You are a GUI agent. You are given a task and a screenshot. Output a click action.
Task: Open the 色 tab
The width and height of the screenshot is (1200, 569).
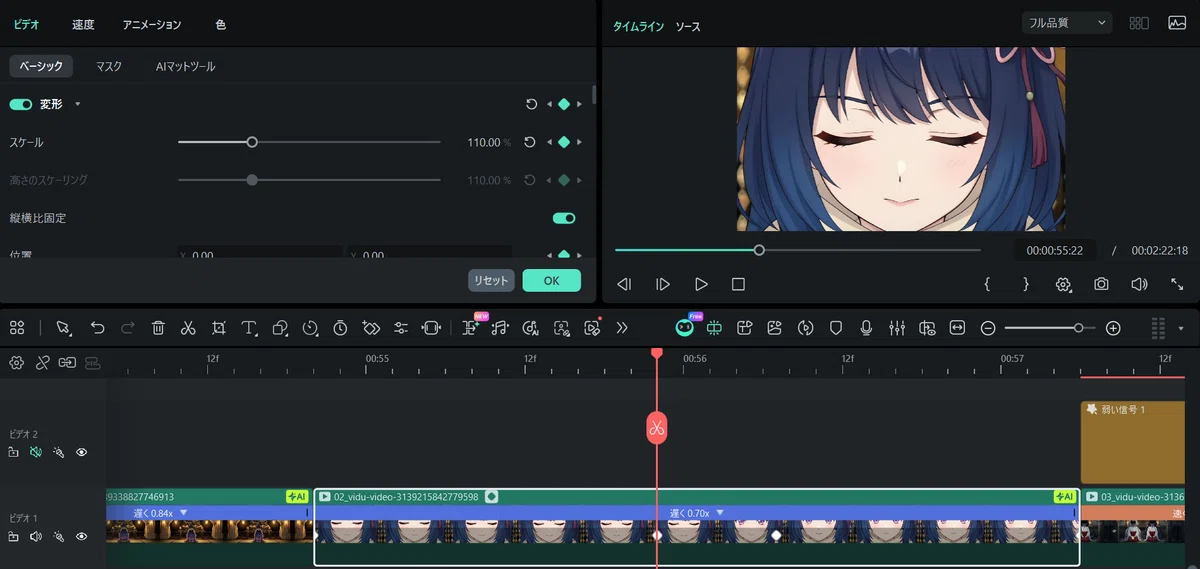[x=221, y=24]
